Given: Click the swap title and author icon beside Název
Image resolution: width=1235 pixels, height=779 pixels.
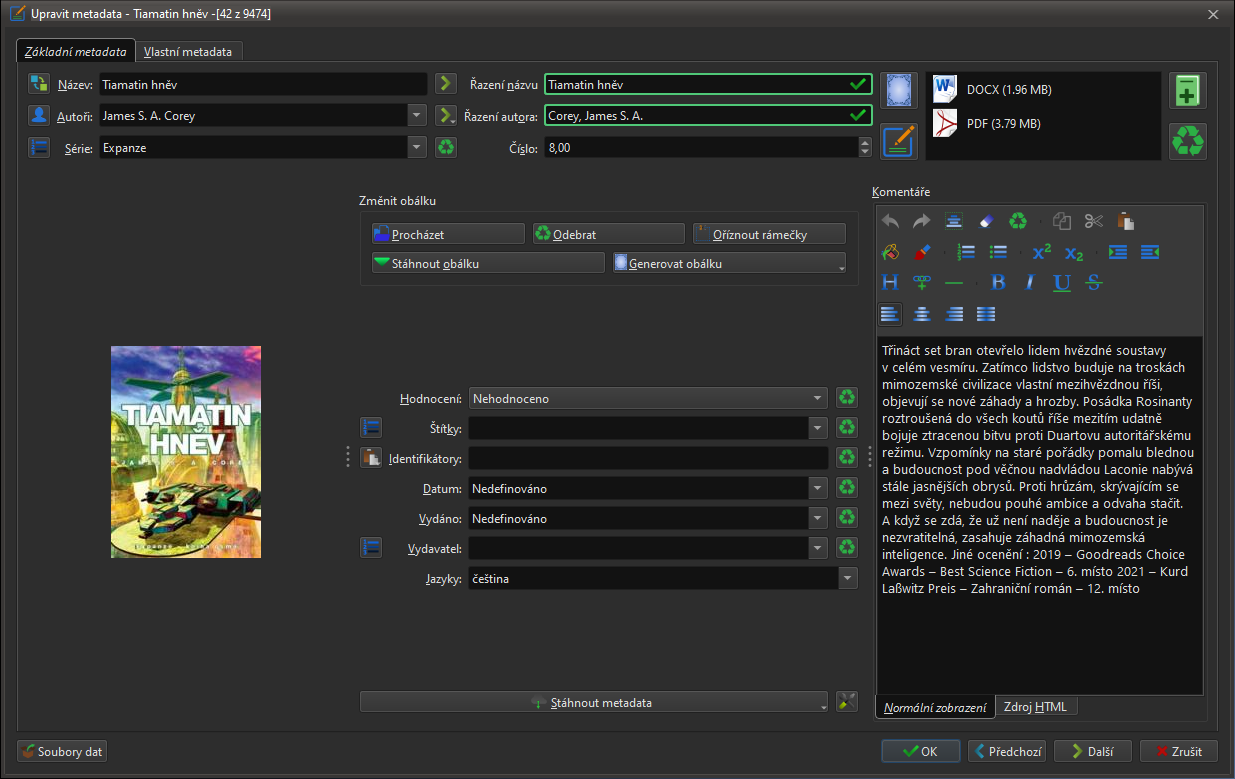Looking at the screenshot, I should coord(39,84).
